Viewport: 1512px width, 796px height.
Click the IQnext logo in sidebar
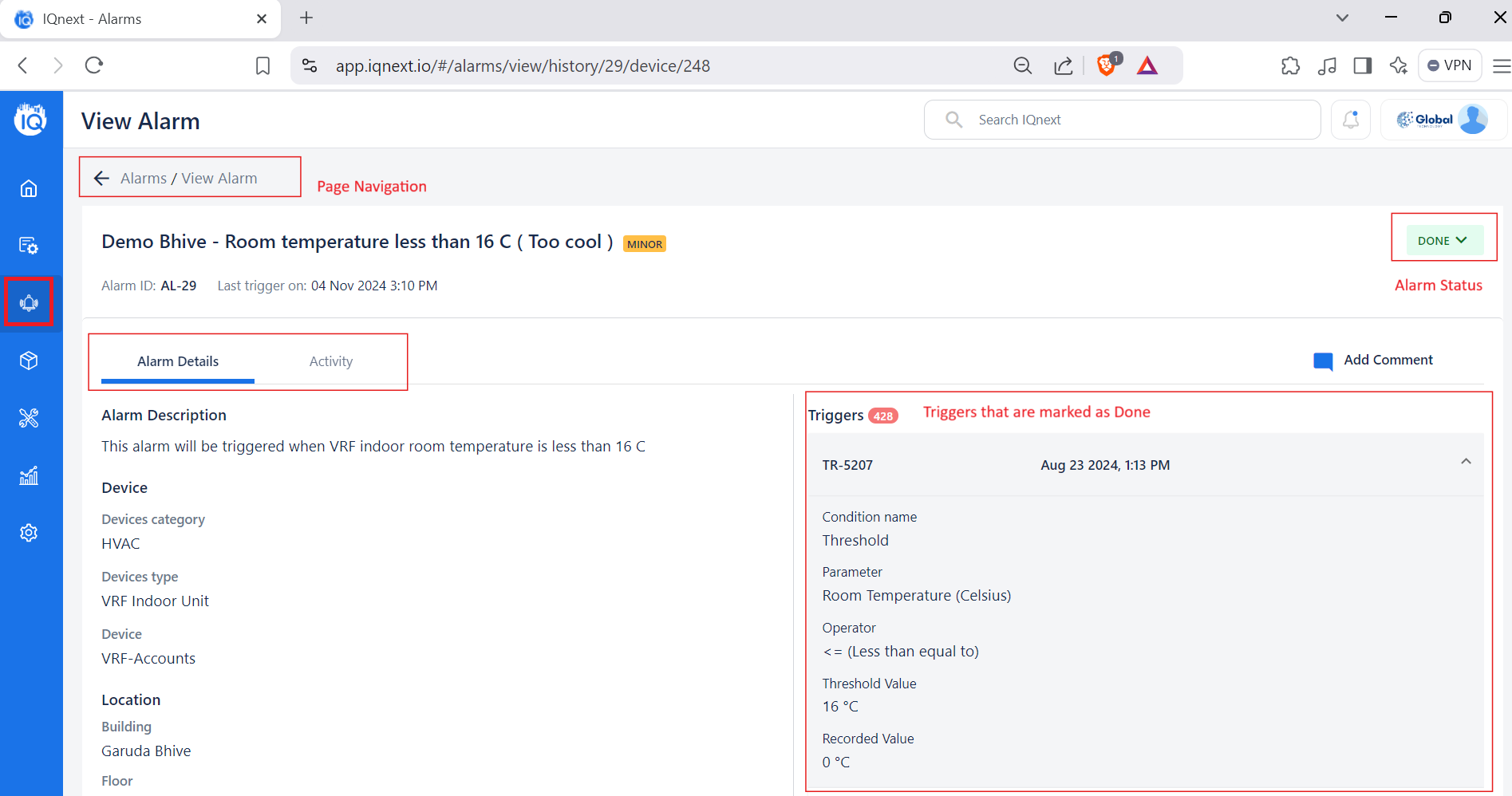[x=30, y=119]
